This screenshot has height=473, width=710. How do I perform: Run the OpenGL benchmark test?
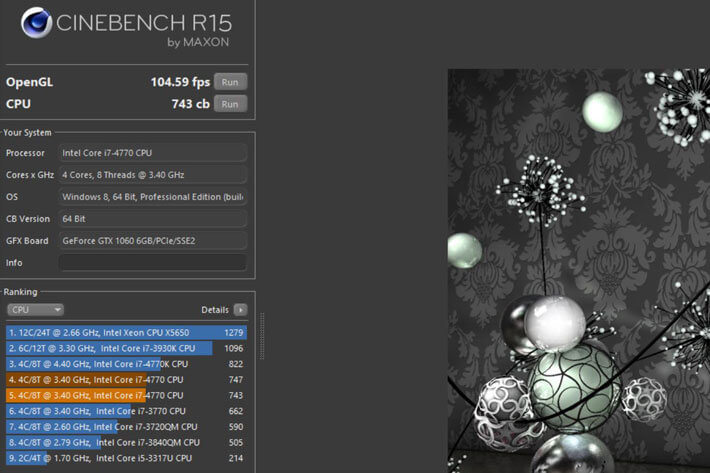click(x=229, y=82)
